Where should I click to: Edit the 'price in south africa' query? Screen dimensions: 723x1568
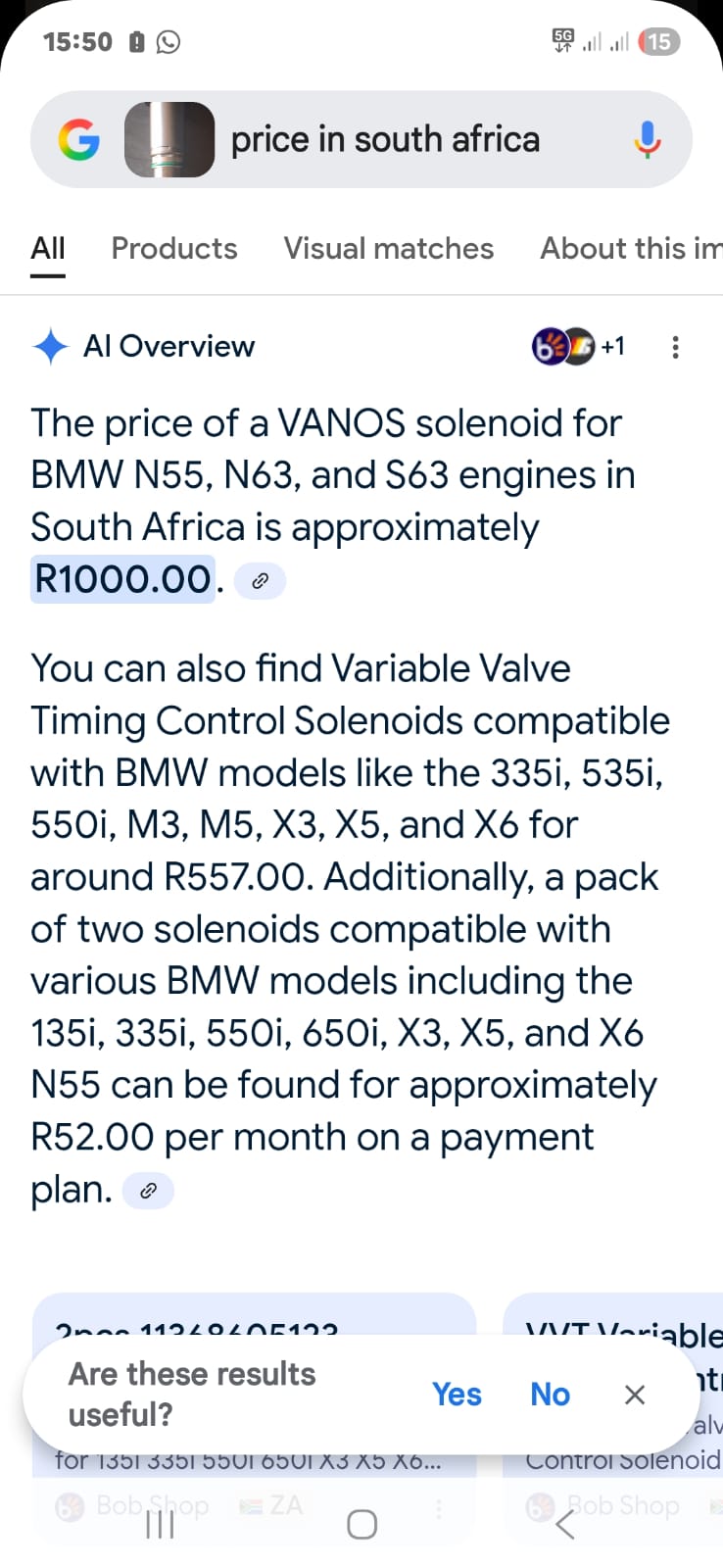pyautogui.click(x=385, y=140)
